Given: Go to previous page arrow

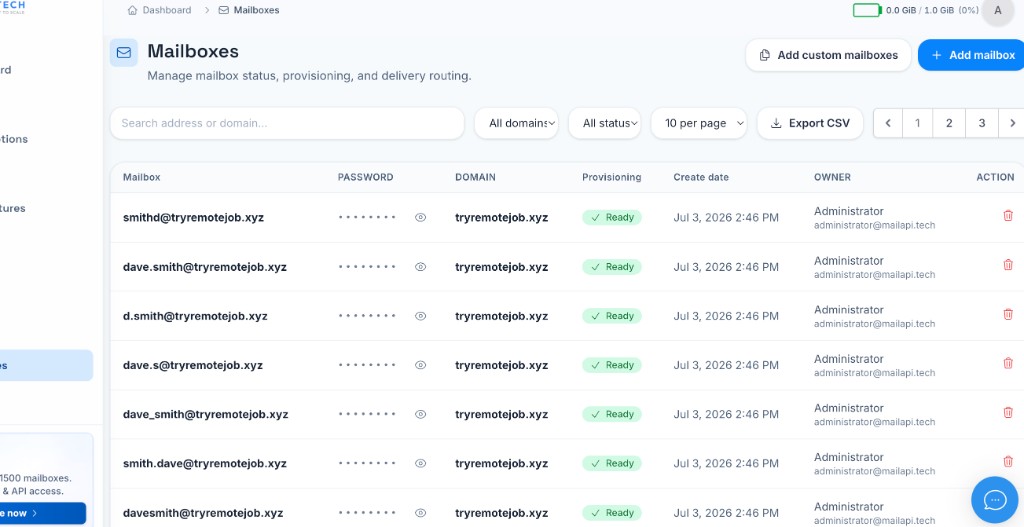Looking at the screenshot, I should (x=888, y=123).
